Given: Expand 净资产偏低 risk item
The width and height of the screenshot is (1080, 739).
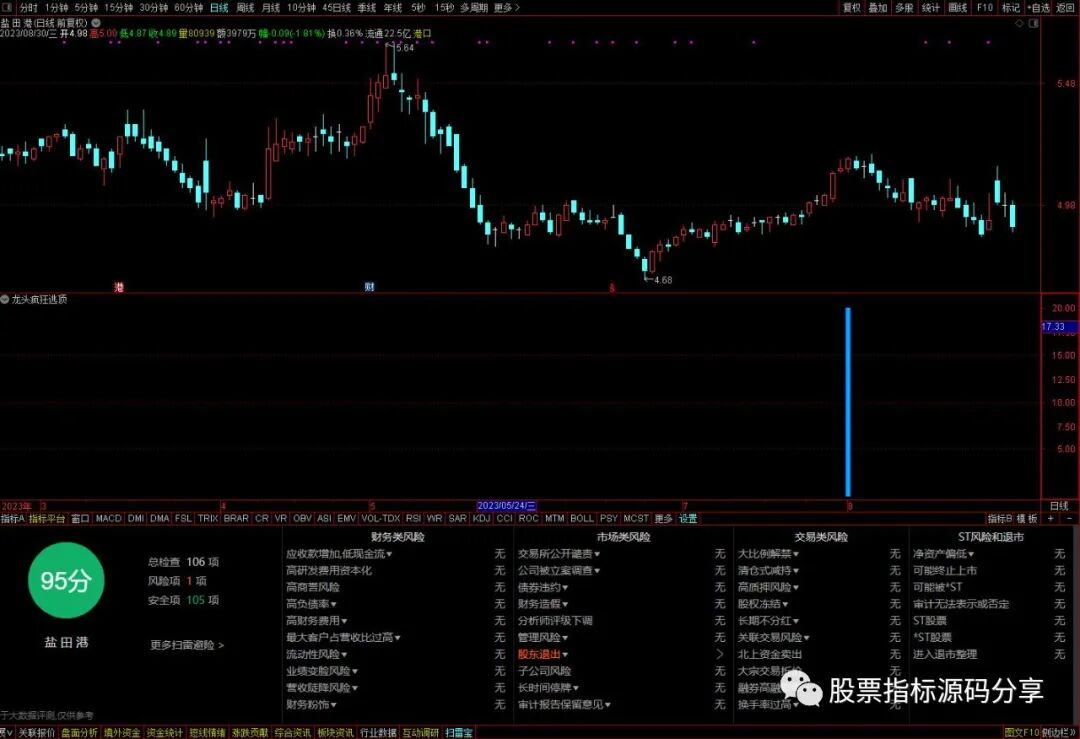Looking at the screenshot, I should [944, 554].
